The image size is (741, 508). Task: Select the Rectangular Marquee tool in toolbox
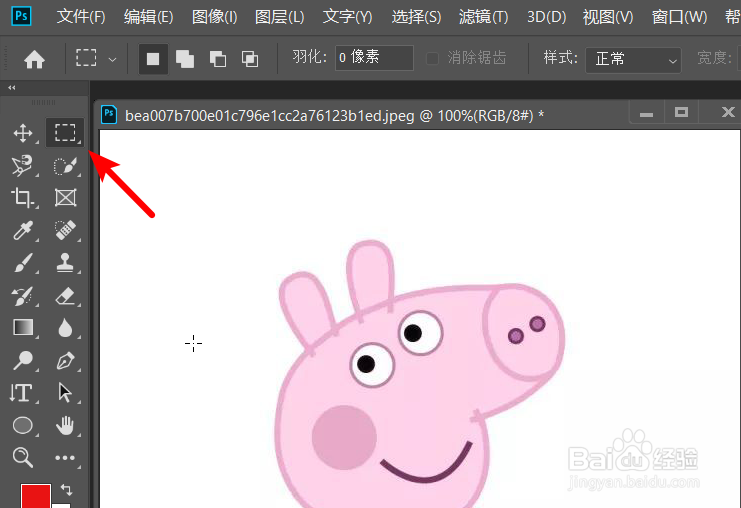(65, 133)
